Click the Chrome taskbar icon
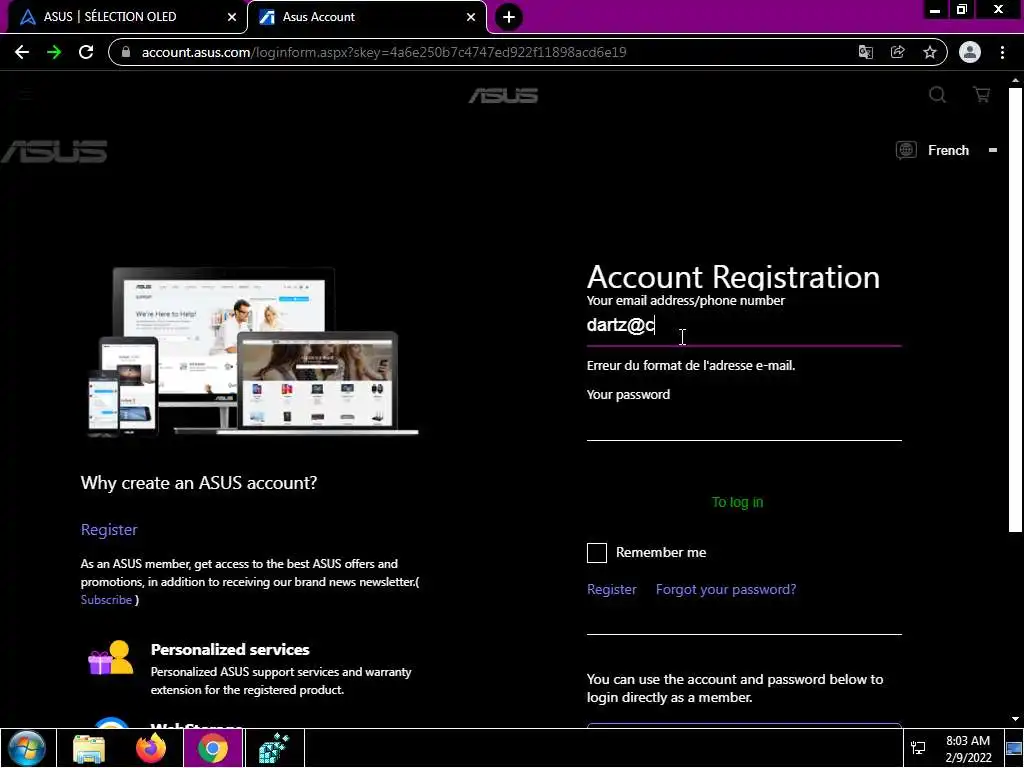This screenshot has height=768, width=1024. 213,748
